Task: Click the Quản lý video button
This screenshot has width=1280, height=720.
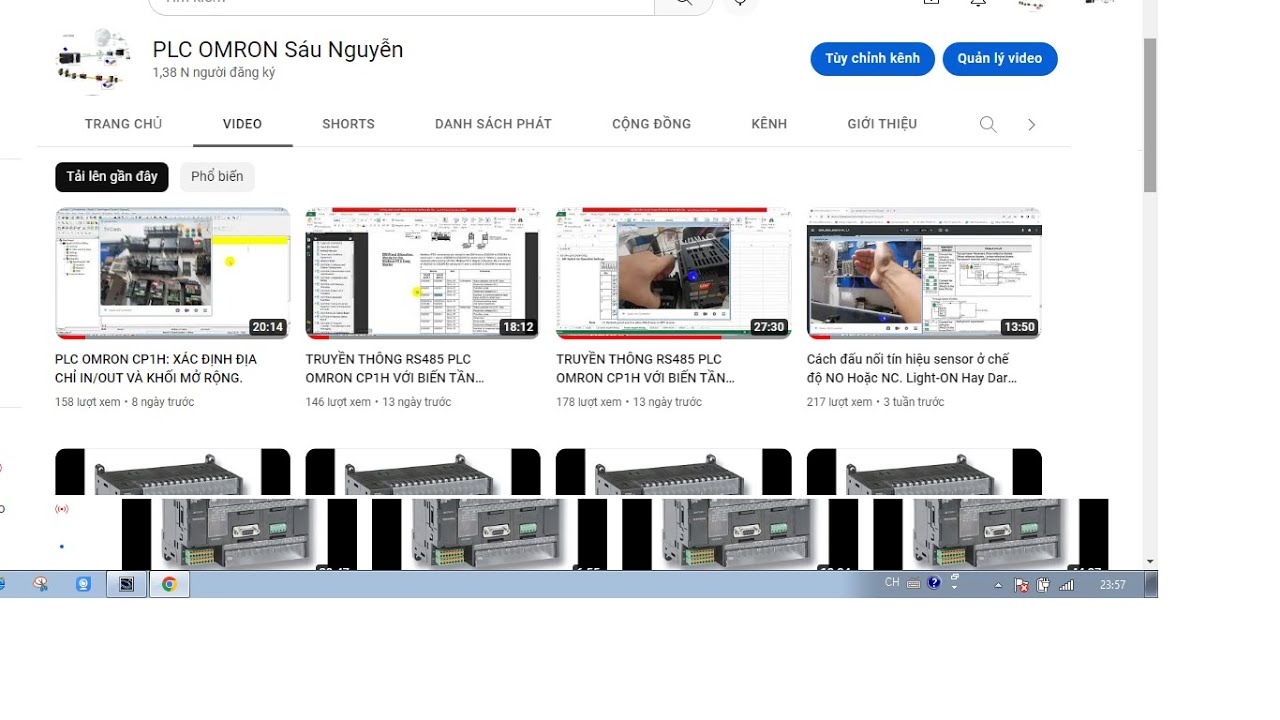Action: click(999, 59)
